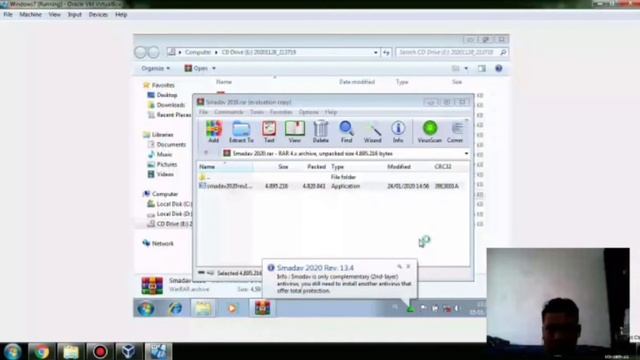Screen dimensions: 640x360
Task: Expand the Explorer address bar dropdown
Action: (x=376, y=52)
